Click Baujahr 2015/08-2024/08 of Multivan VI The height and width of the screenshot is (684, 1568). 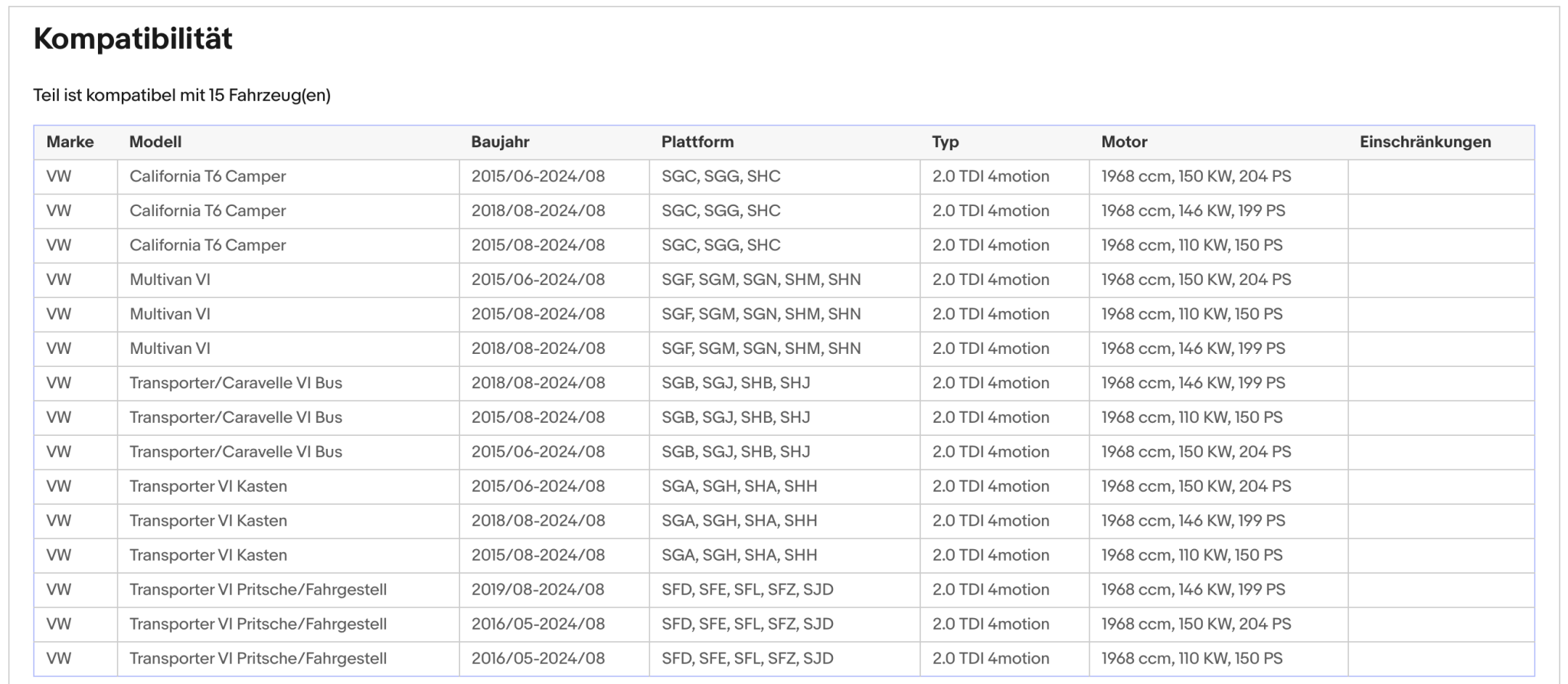click(538, 314)
